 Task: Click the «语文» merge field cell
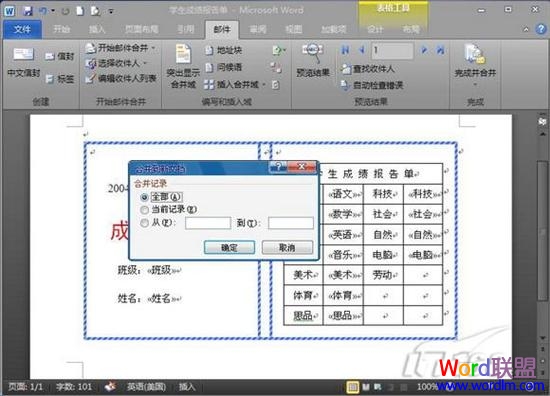[x=343, y=194]
